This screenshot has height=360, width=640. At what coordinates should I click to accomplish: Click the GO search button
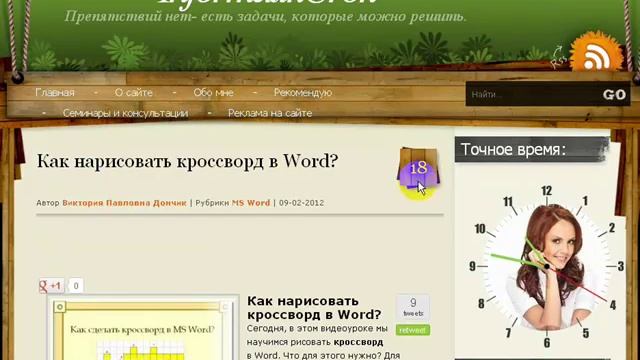pyautogui.click(x=614, y=95)
